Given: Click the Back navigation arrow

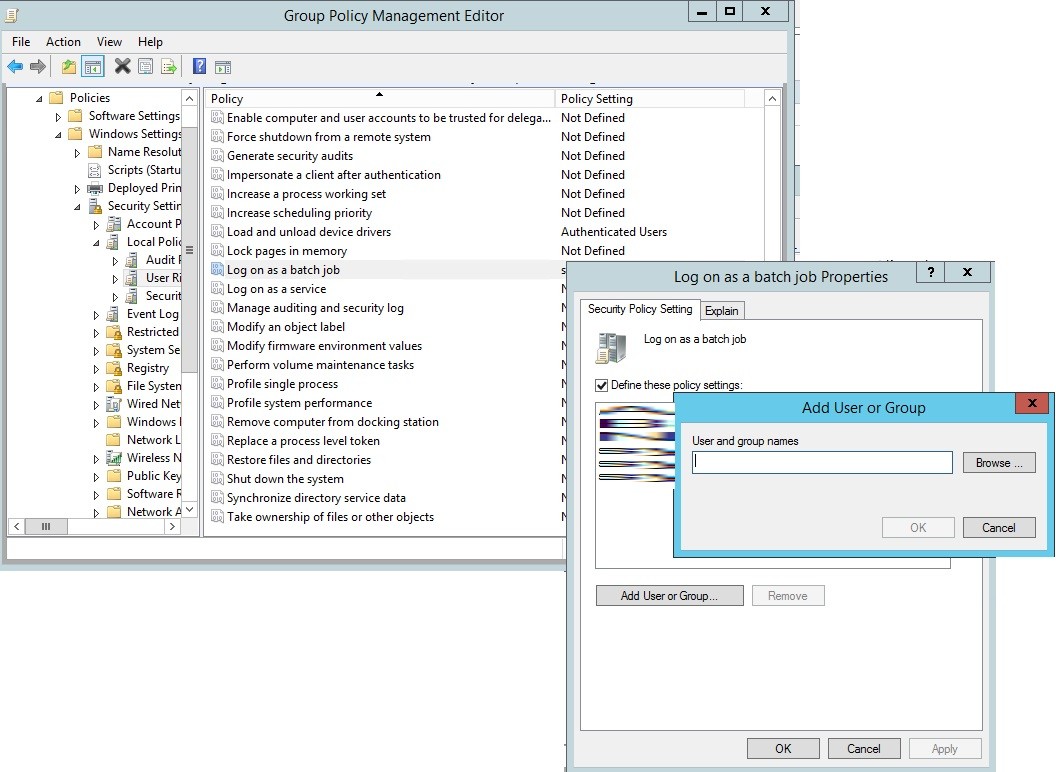Looking at the screenshot, I should point(14,66).
